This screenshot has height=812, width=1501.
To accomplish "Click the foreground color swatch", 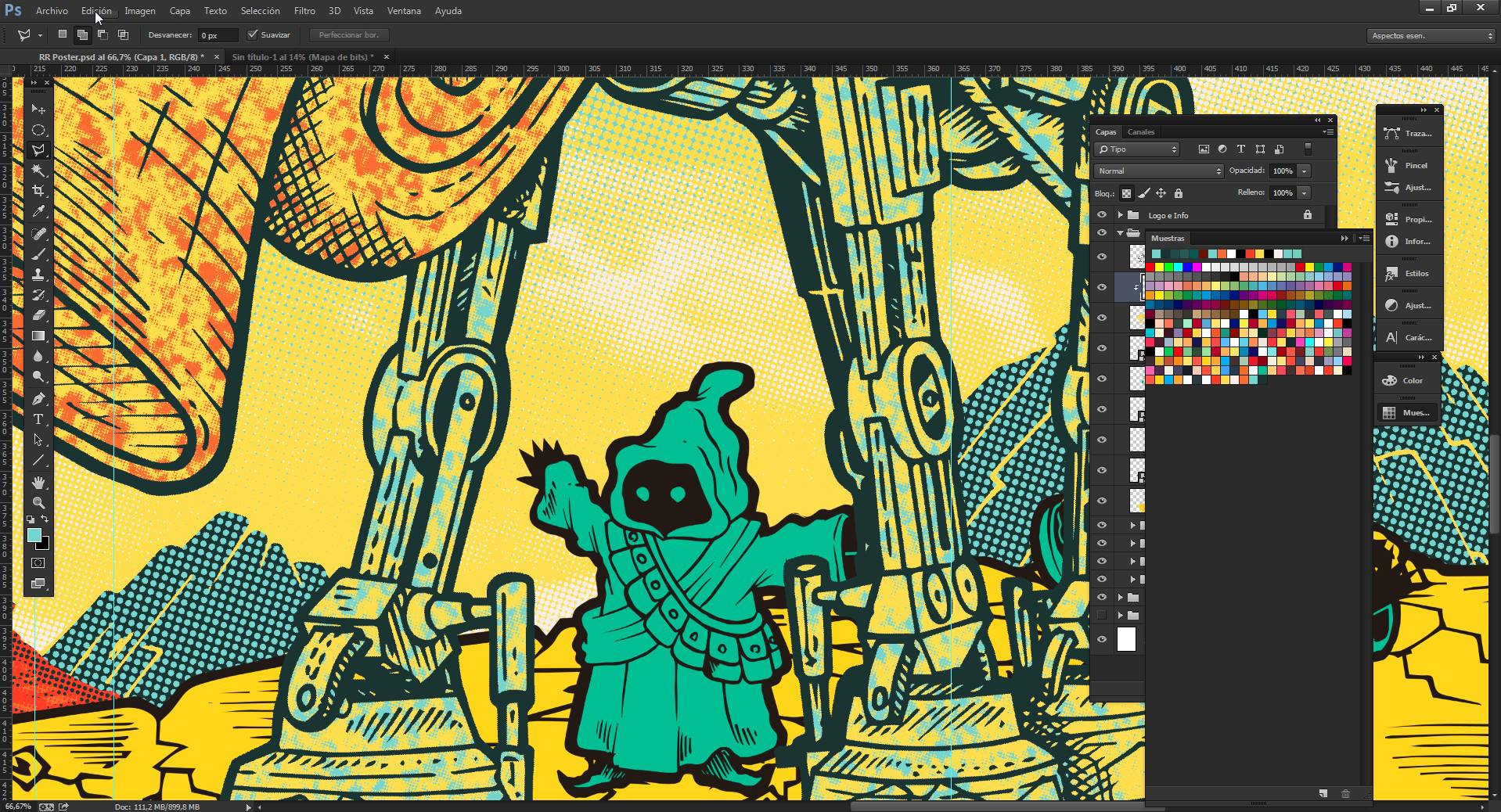I will tap(34, 535).
